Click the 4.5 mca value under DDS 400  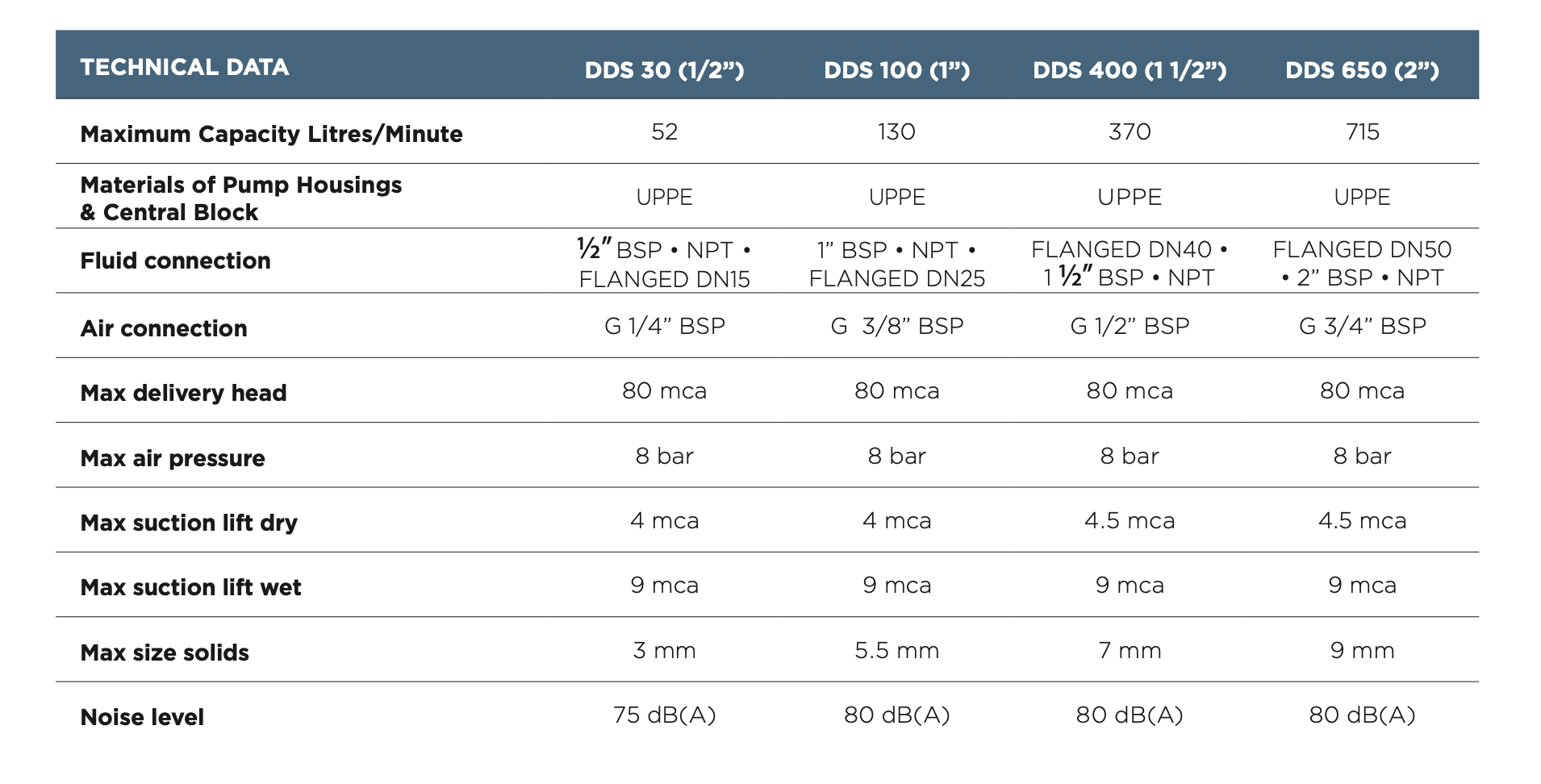click(x=1130, y=520)
